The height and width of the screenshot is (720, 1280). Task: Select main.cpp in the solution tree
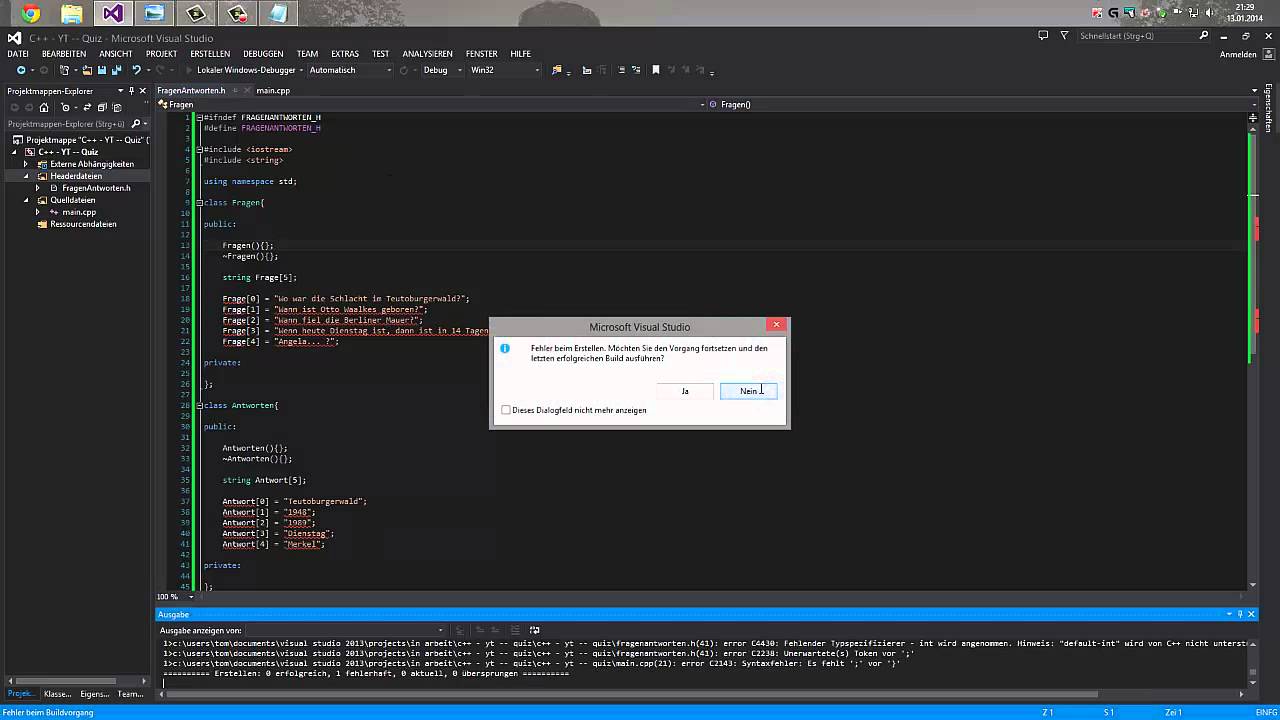point(79,212)
